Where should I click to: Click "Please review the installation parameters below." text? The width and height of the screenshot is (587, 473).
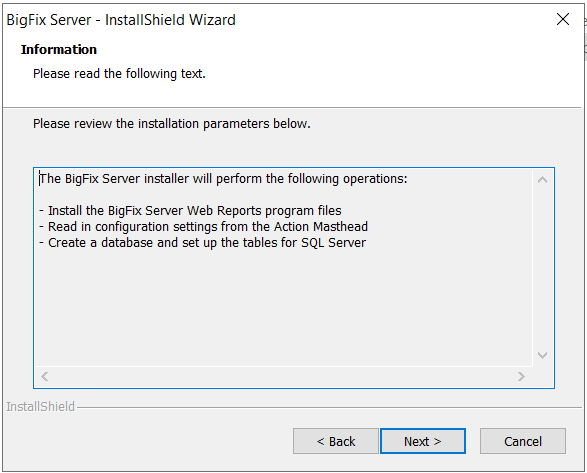pyautogui.click(x=172, y=124)
